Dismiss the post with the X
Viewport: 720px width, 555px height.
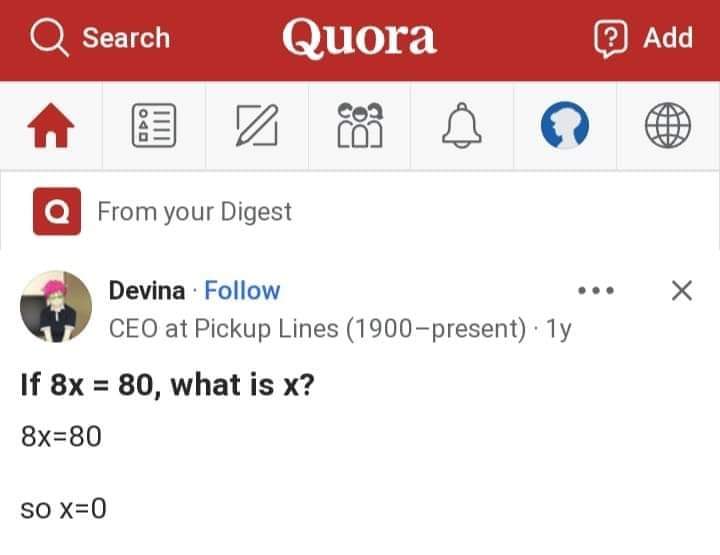pyautogui.click(x=681, y=291)
